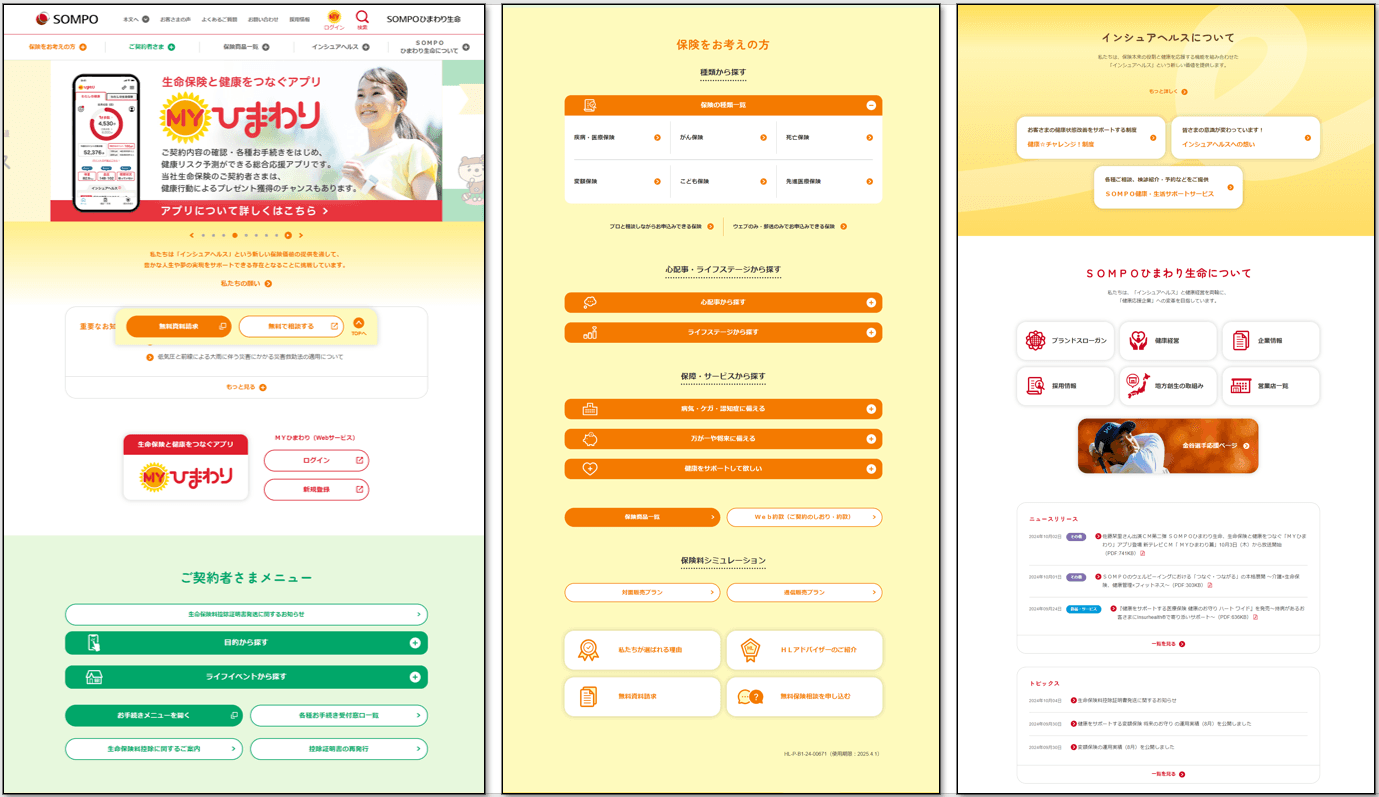Open 保険商品一覧 nav menu
Screen dimensions: 1379x797
pyautogui.click(x=246, y=47)
